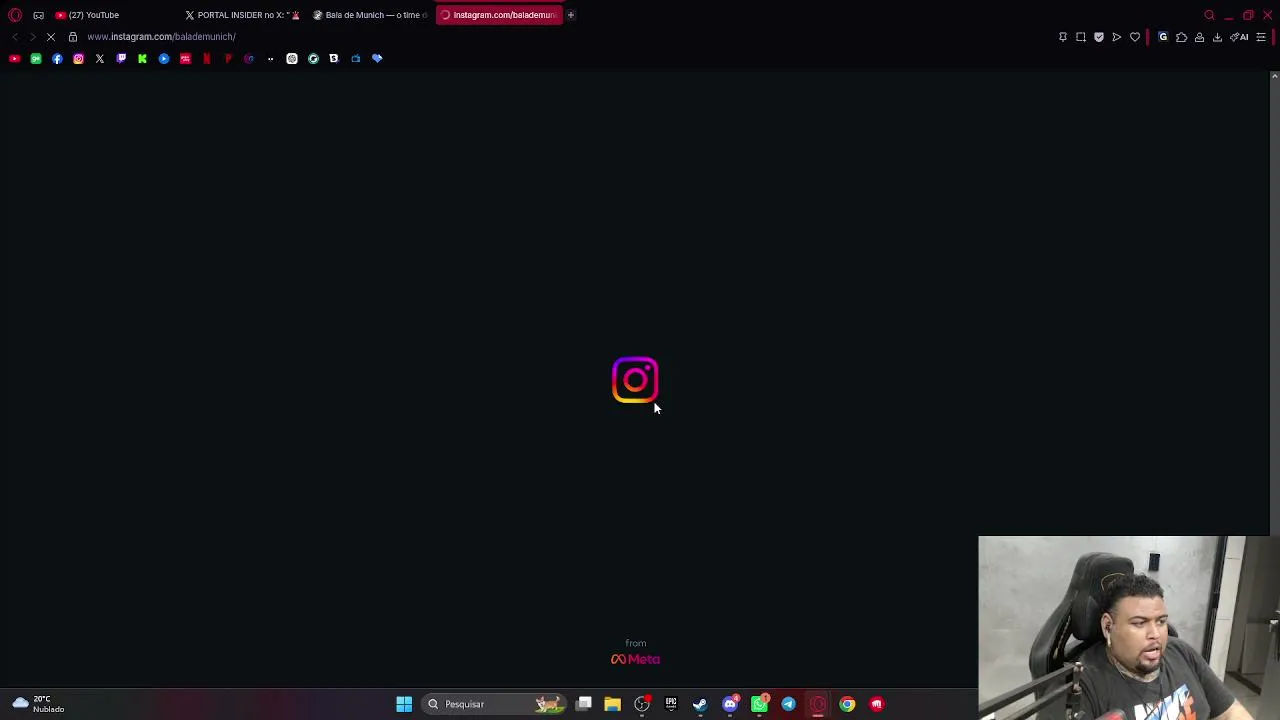Toggle the ad blocker shield icon
The width and height of the screenshot is (1280, 720).
click(x=1099, y=37)
